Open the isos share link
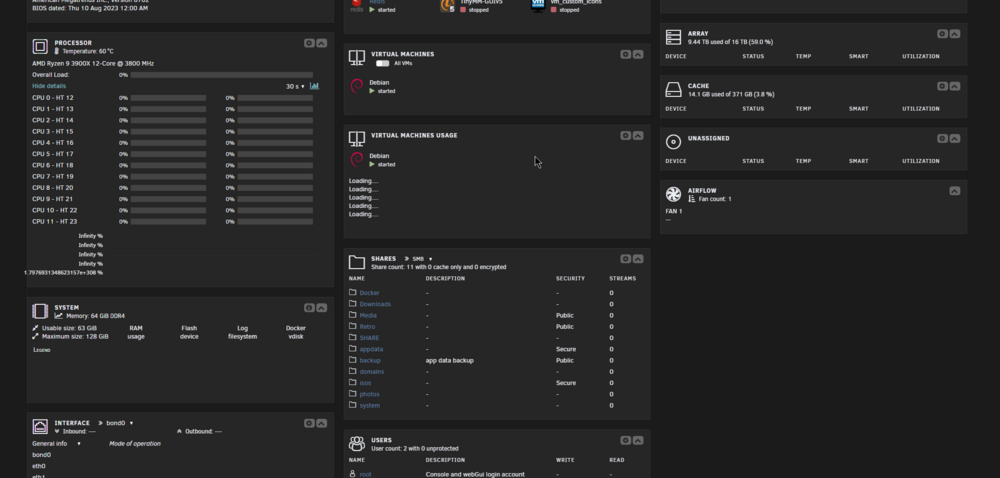 tap(365, 383)
